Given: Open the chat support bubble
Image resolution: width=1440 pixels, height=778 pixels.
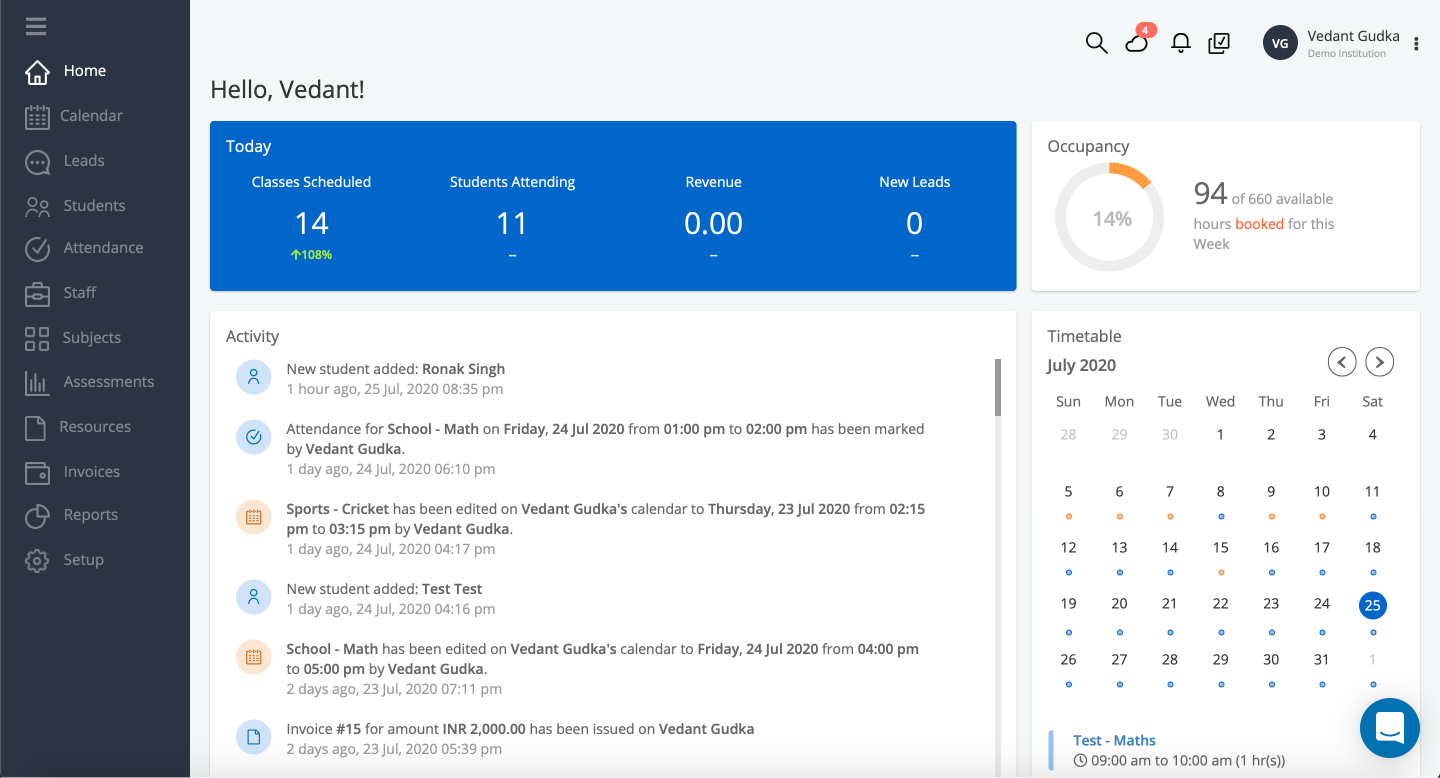Looking at the screenshot, I should tap(1389, 728).
